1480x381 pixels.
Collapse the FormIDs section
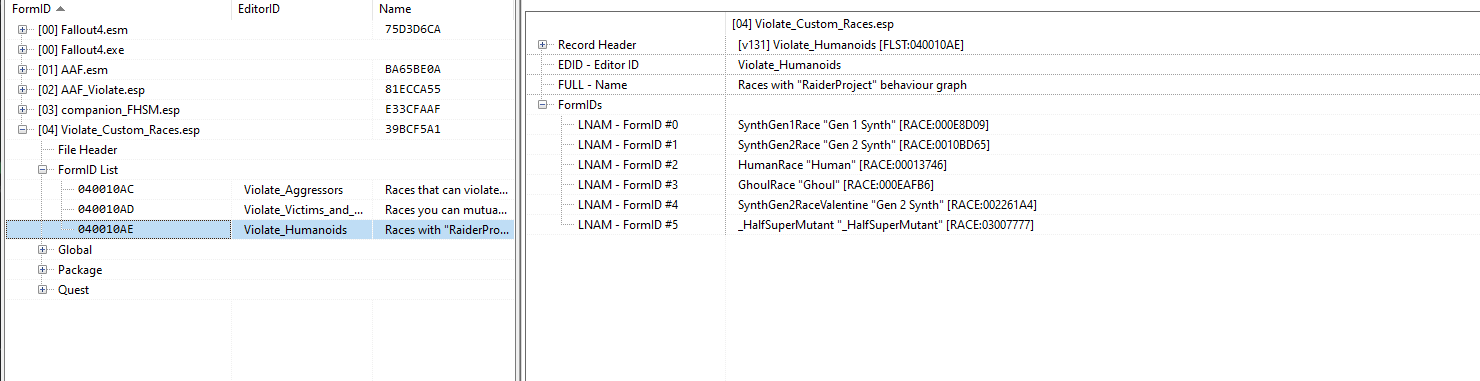pyautogui.click(x=543, y=104)
